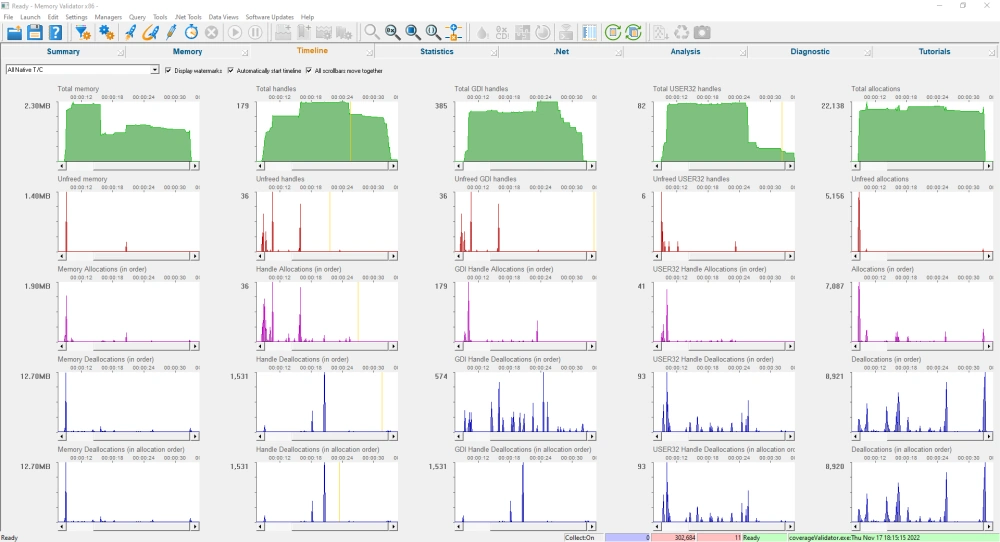Click the pause collection button

tap(255, 33)
